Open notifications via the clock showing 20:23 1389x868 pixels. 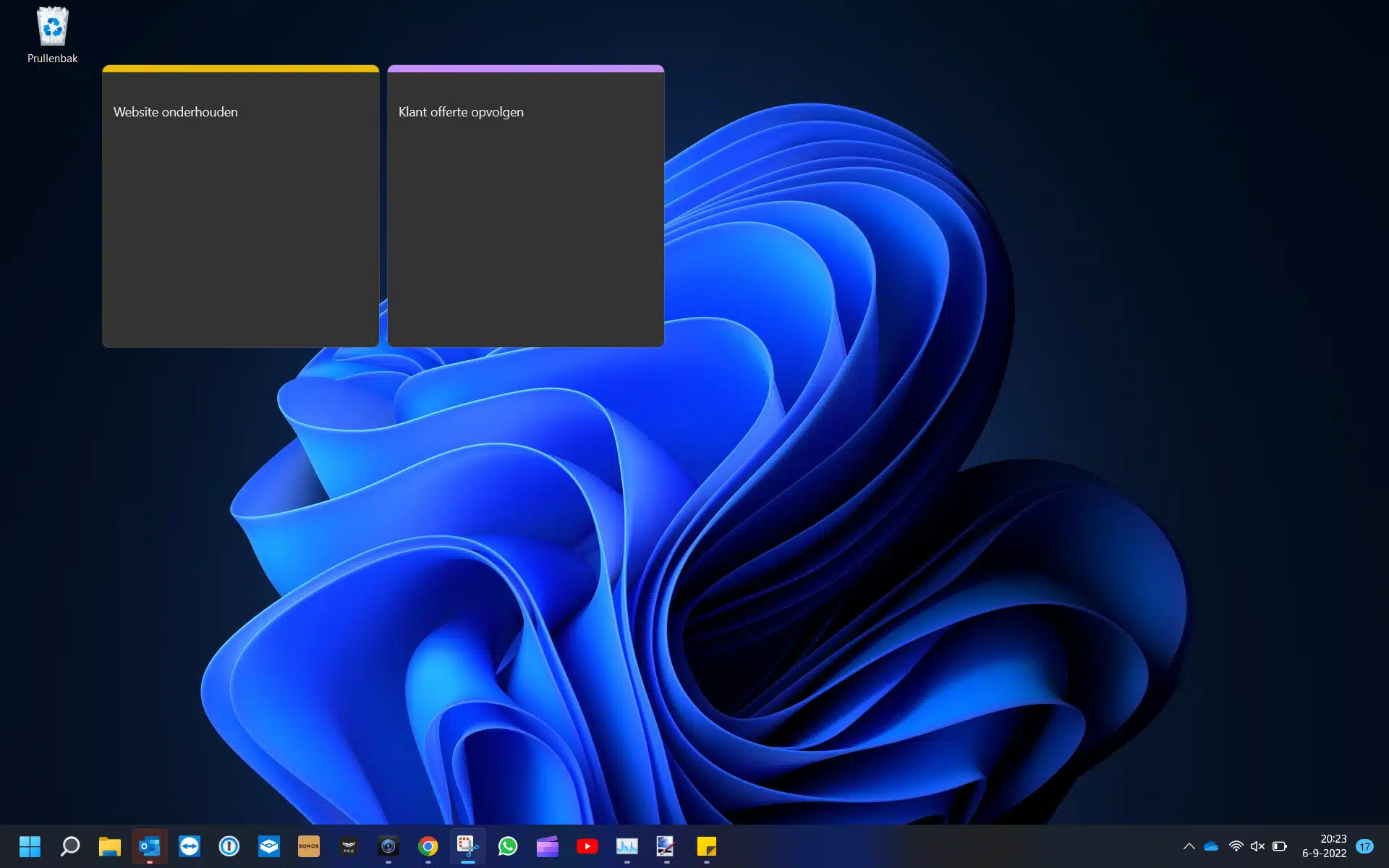(x=1333, y=846)
